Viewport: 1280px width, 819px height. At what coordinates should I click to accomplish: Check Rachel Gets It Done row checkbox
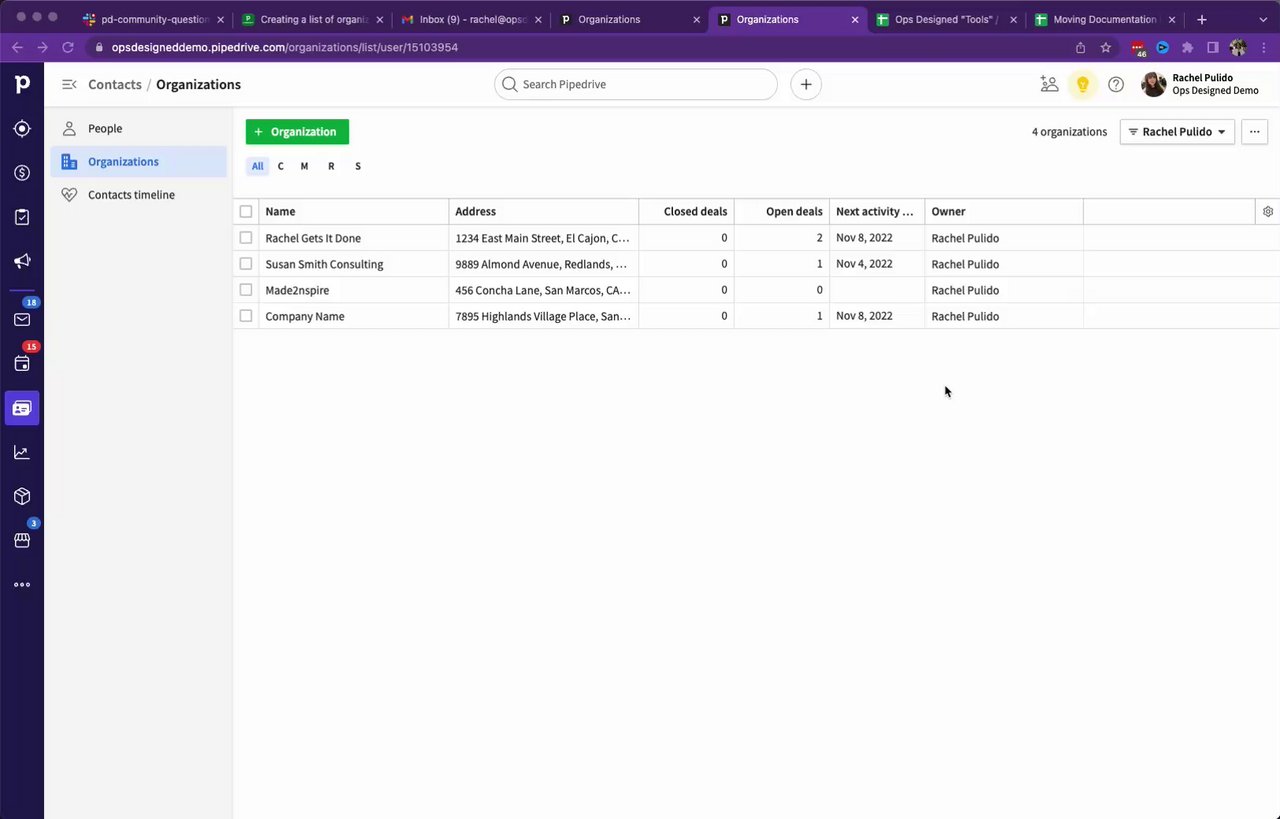[x=246, y=238]
